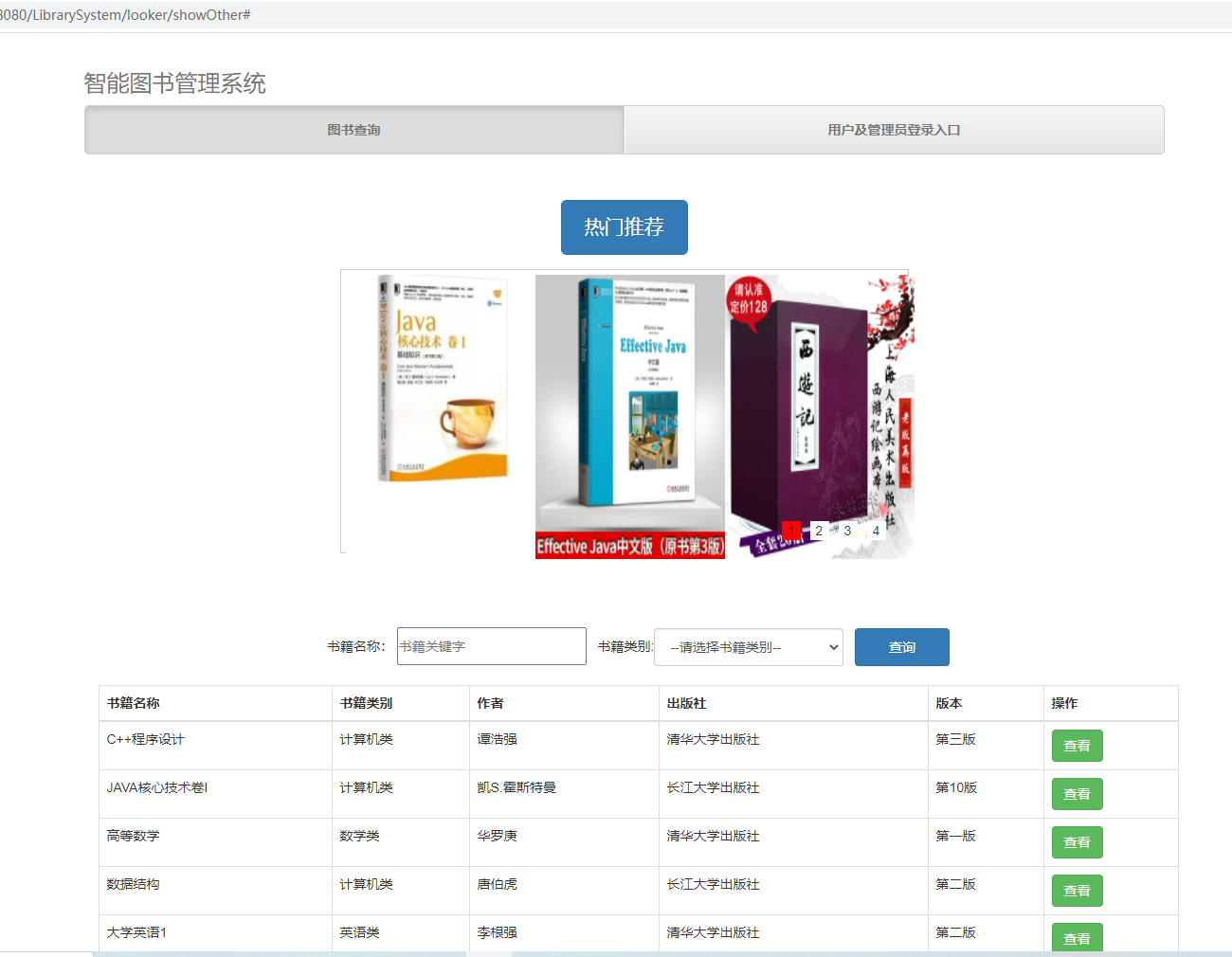Select the 数据结构 book name cell

(x=215, y=891)
